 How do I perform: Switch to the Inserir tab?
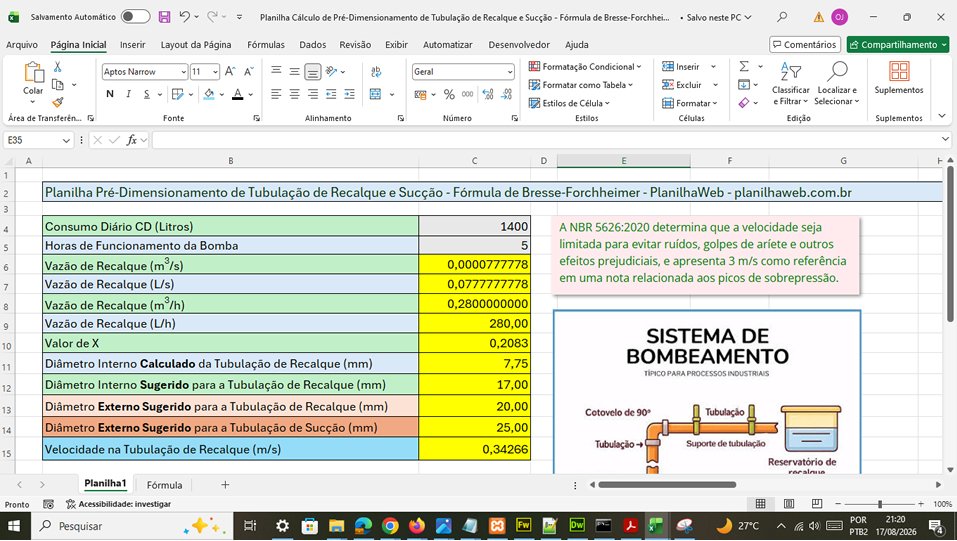tap(132, 45)
